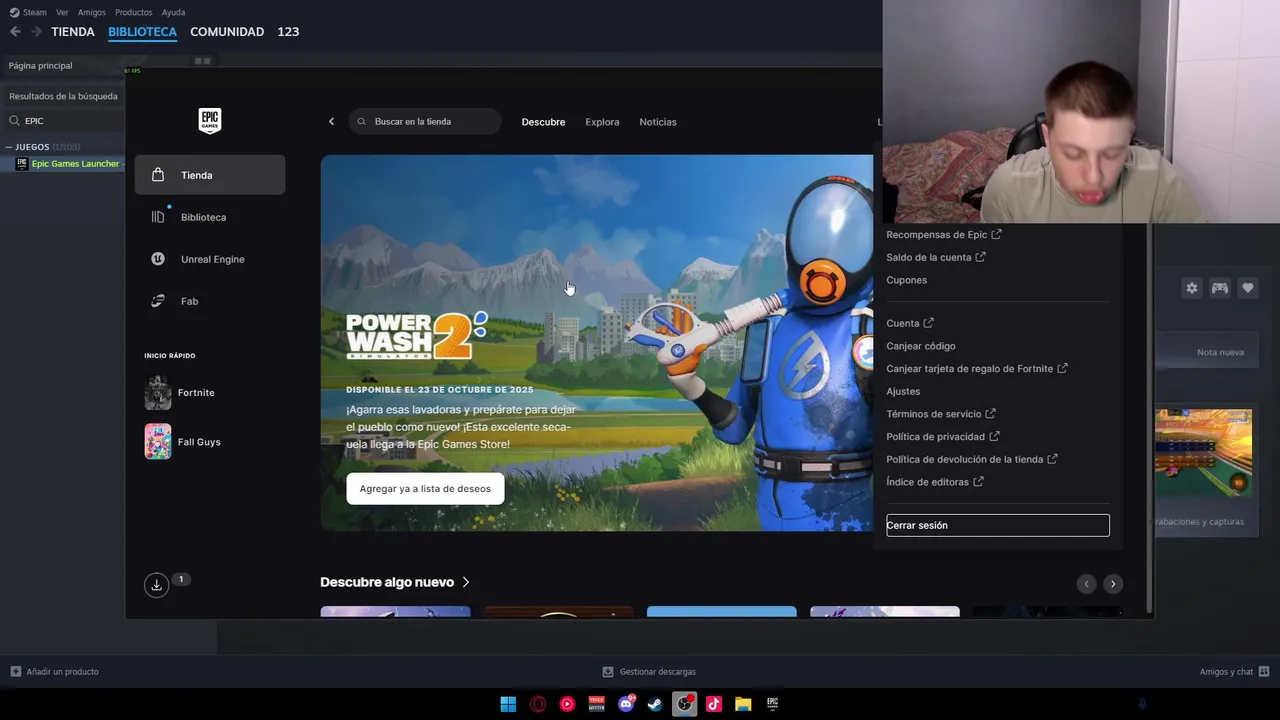This screenshot has width=1280, height=720.
Task: Select Cupones from account menu
Action: (x=907, y=280)
